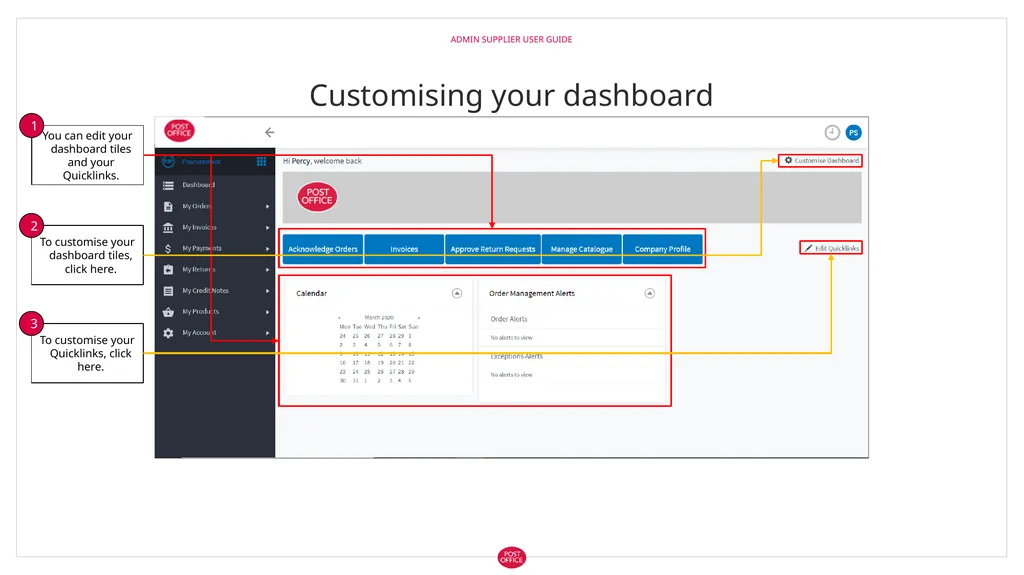Expand the My Returns submenu arrow

[x=268, y=269]
